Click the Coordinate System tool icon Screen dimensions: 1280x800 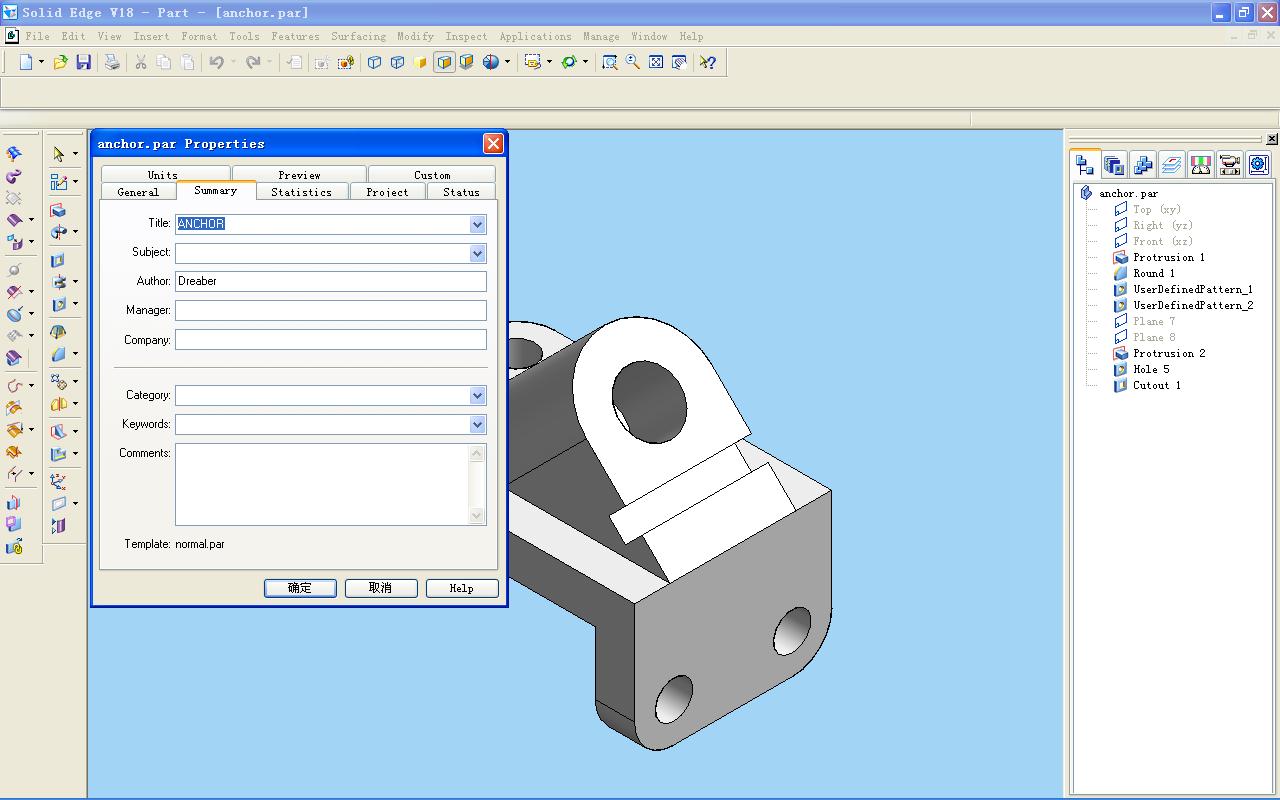pos(58,480)
